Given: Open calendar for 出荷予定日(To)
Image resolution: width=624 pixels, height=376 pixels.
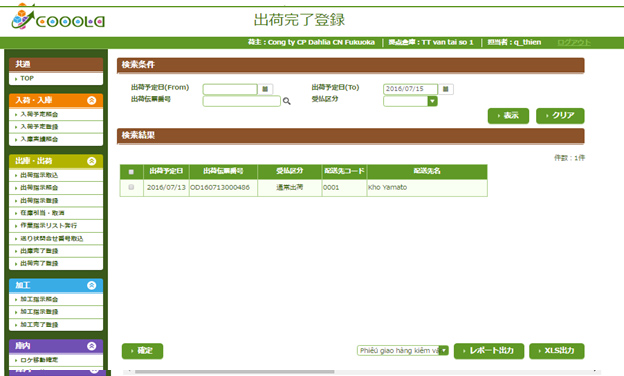Looking at the screenshot, I should [x=446, y=89].
